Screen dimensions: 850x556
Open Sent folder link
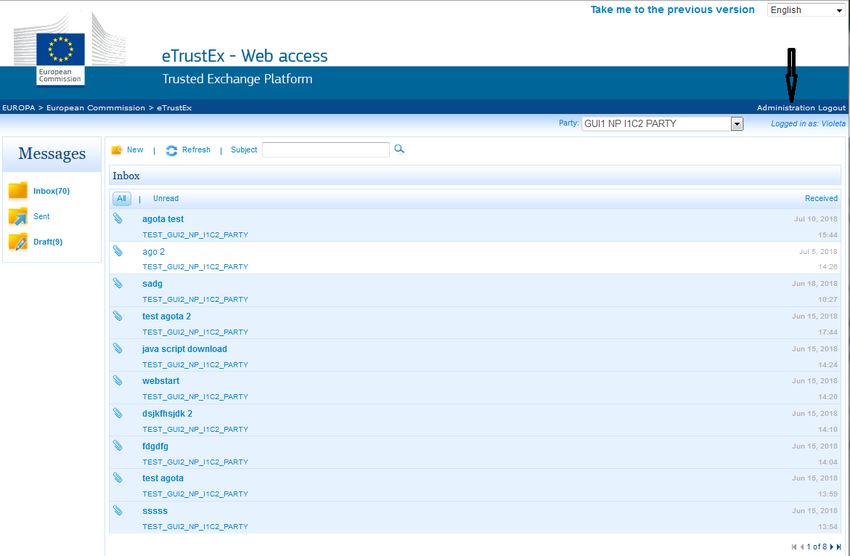[41, 216]
